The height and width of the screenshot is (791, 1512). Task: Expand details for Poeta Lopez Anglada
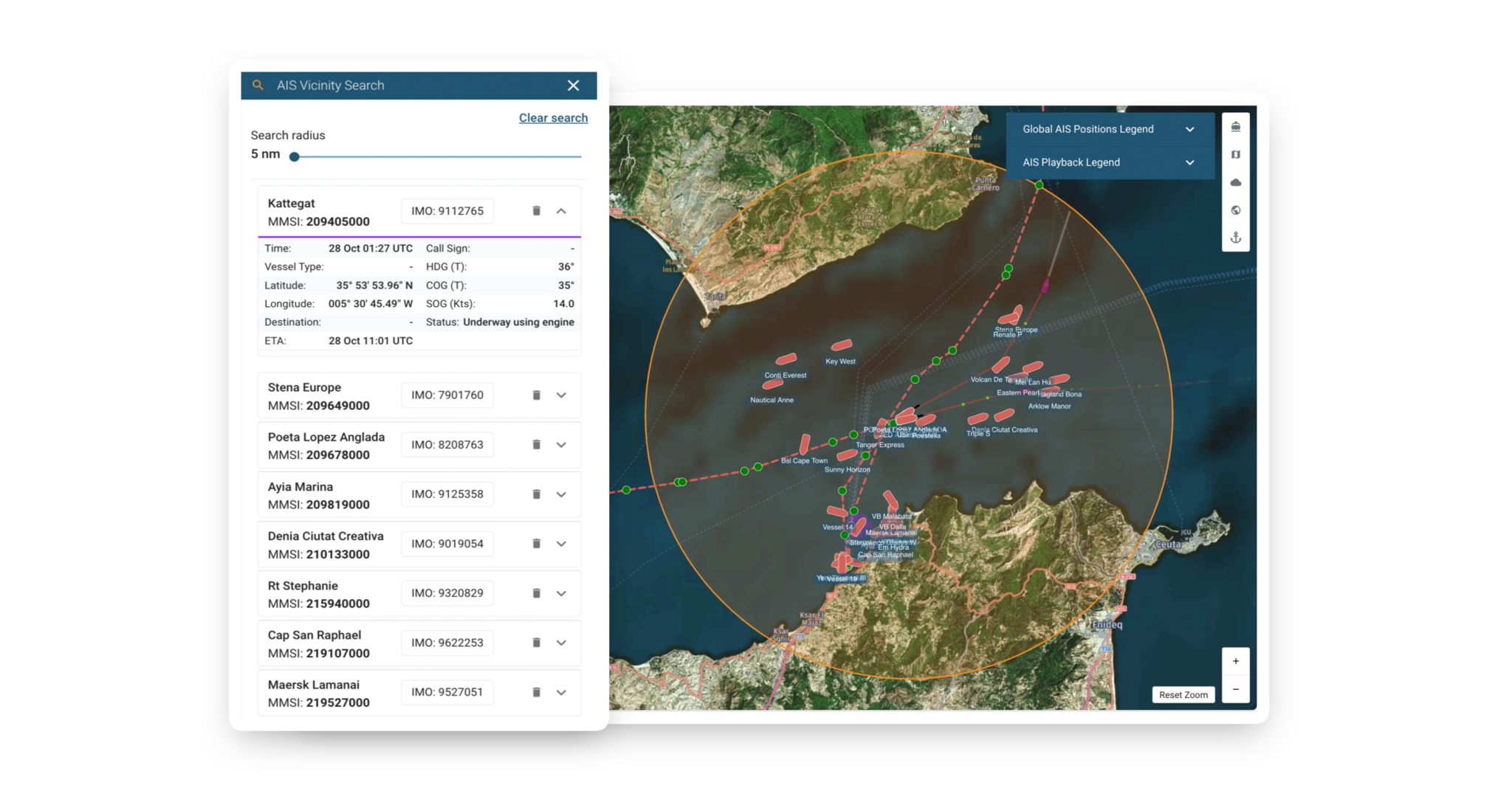coord(561,445)
